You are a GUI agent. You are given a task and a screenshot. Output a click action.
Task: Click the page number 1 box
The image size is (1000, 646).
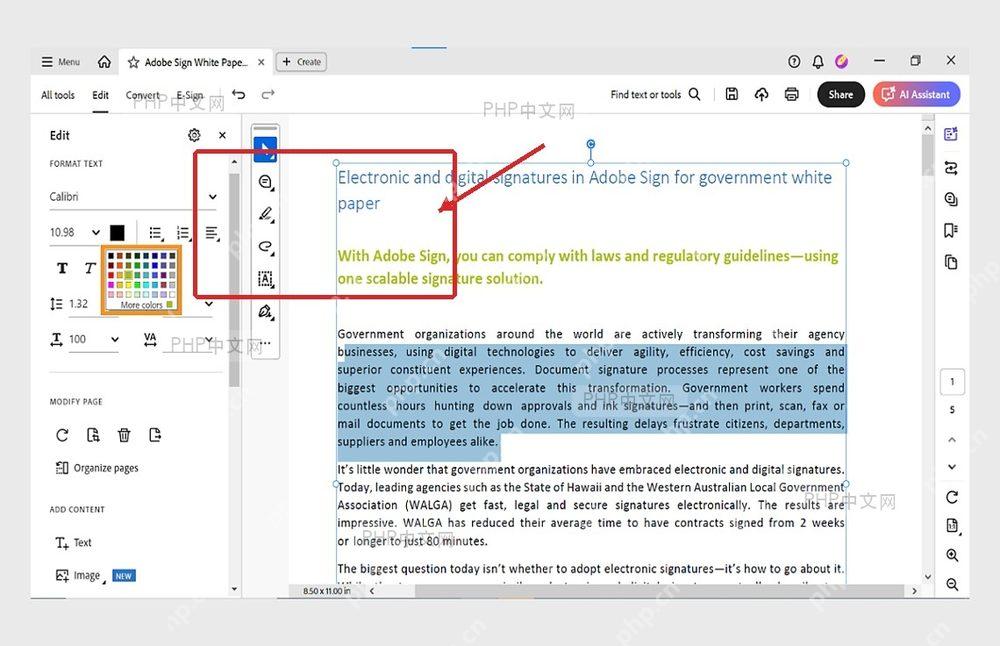point(952,382)
